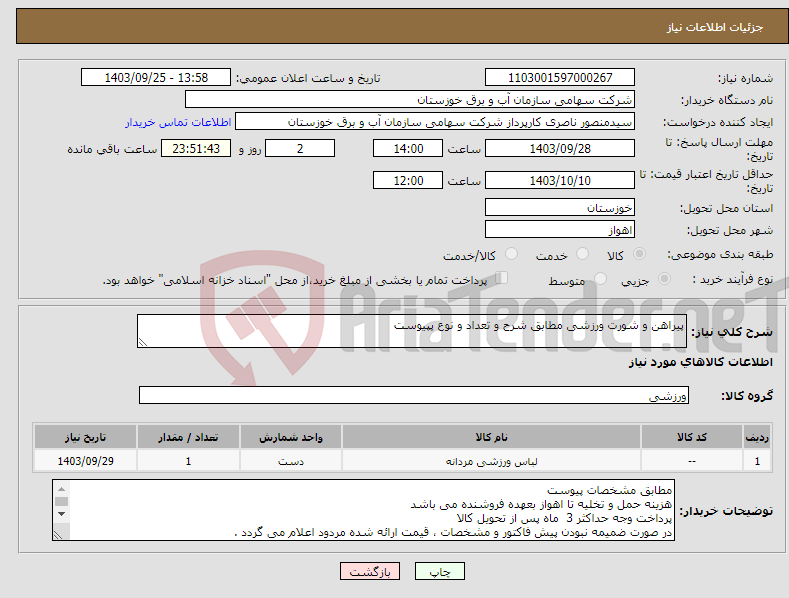
Task: Click the هزینه حمل و تخلیه note line
Action: tap(541, 504)
